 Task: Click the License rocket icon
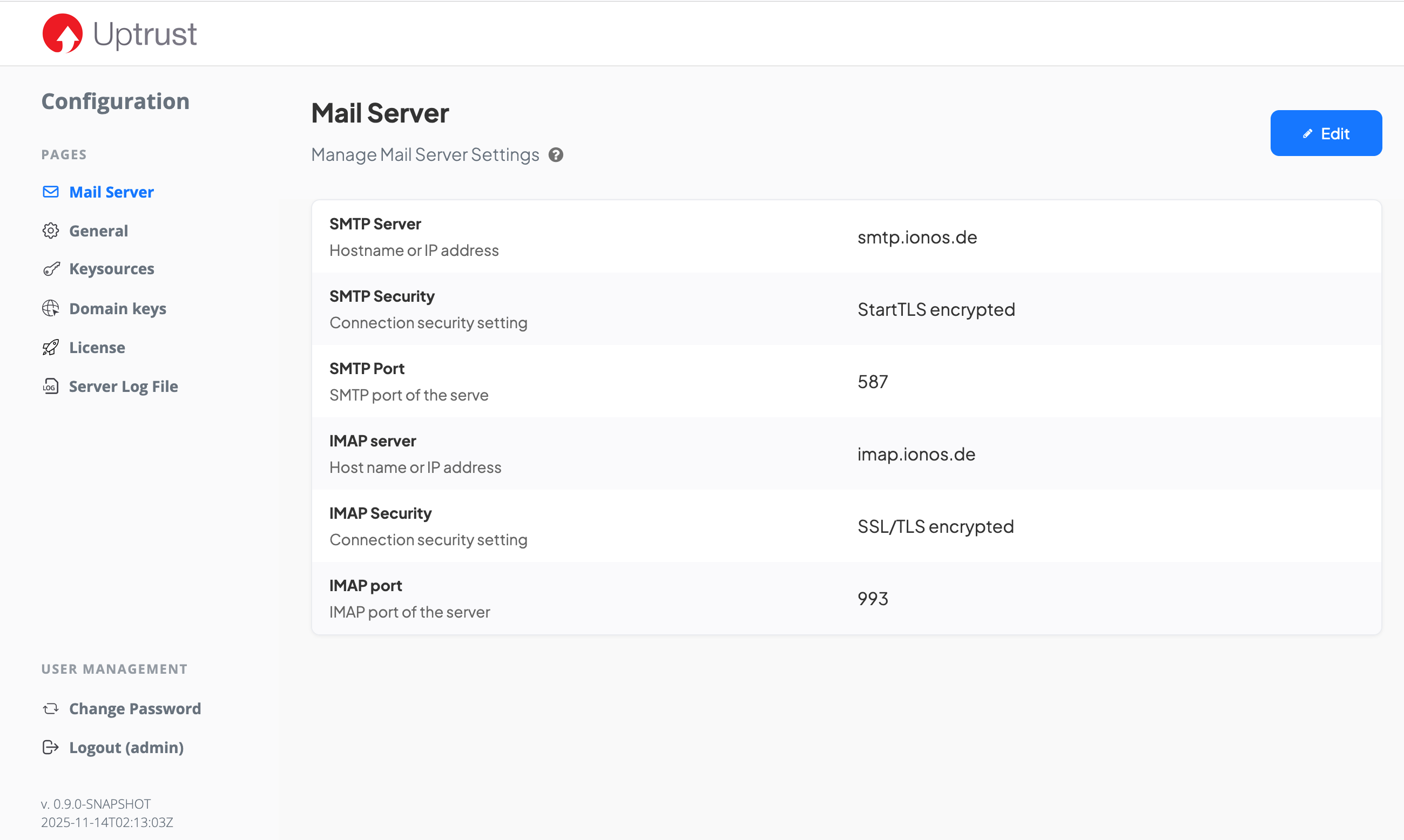51,348
